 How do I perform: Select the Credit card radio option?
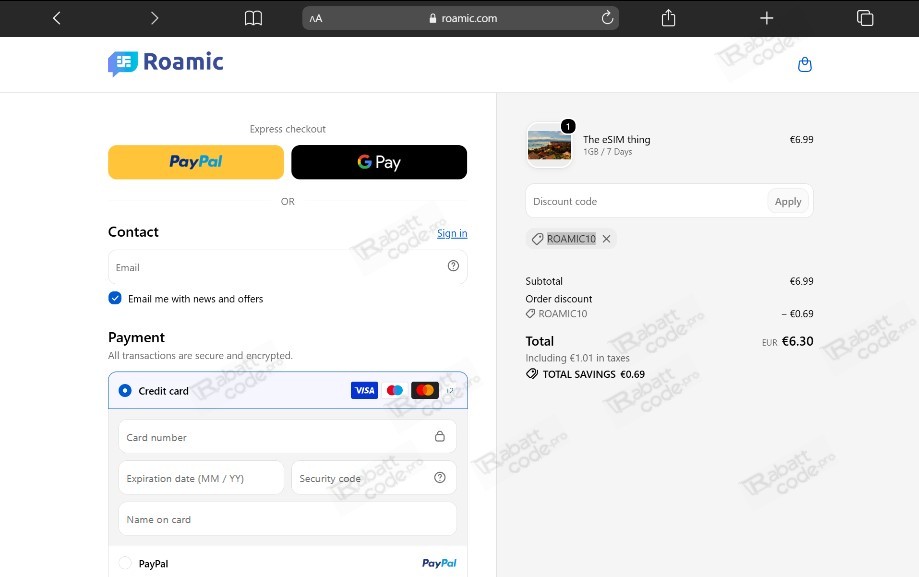coord(125,391)
